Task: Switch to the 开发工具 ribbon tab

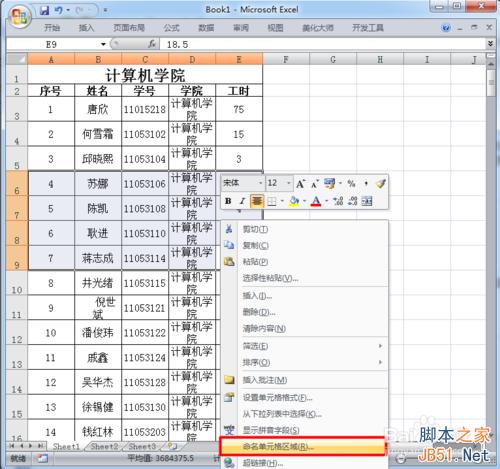Action: [368, 28]
